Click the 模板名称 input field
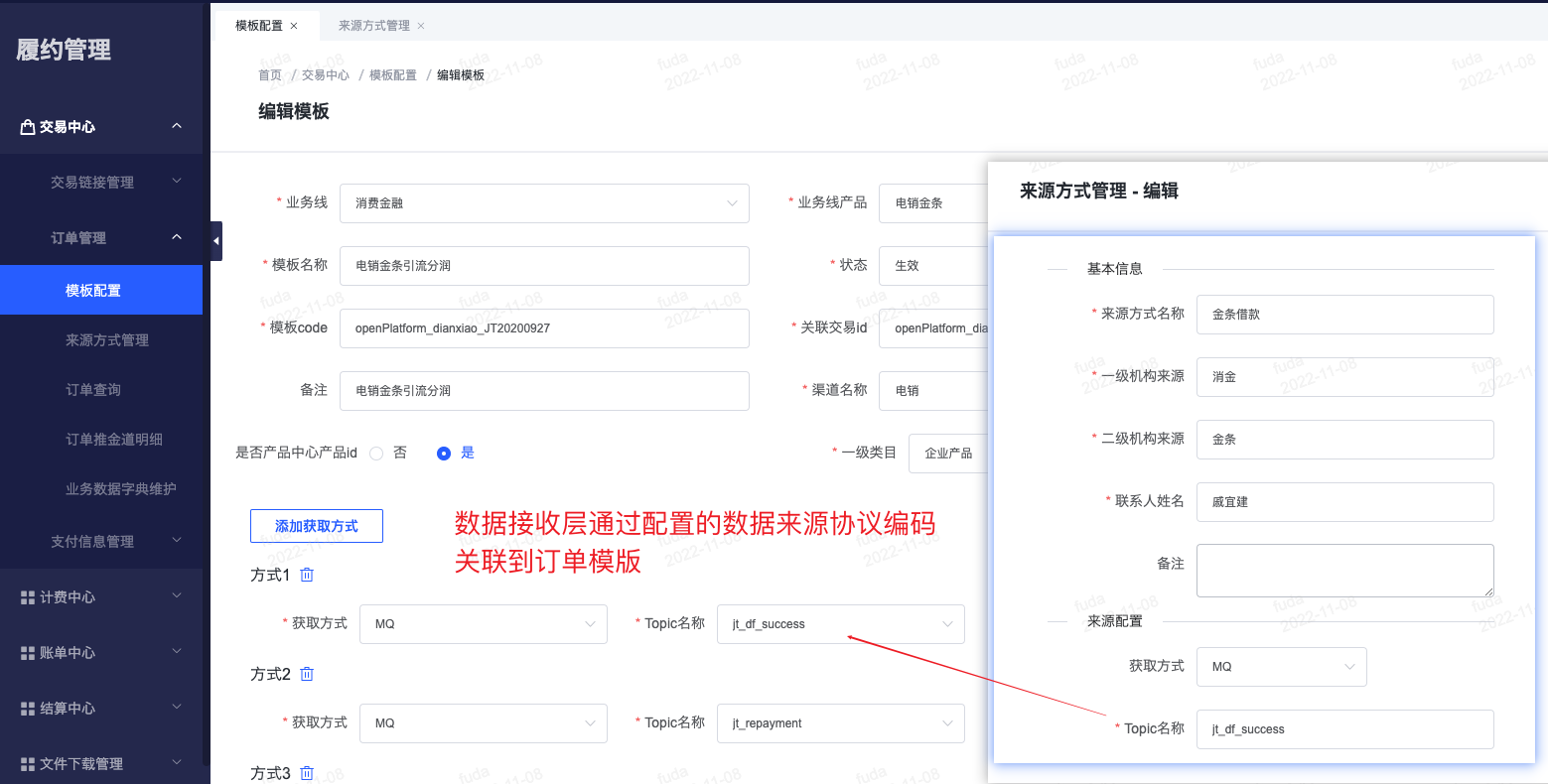This screenshot has width=1548, height=784. click(544, 266)
